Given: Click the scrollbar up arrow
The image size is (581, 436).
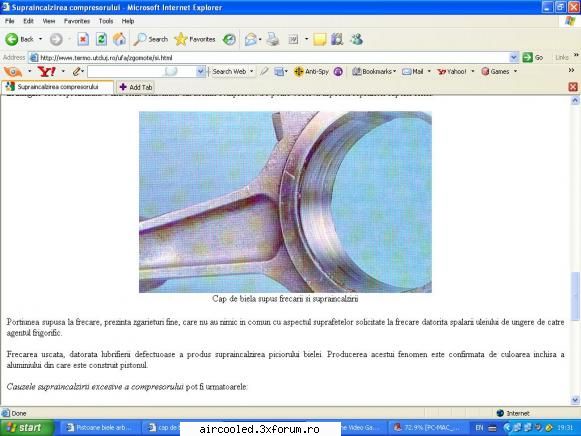Looking at the screenshot, I should coord(575,100).
